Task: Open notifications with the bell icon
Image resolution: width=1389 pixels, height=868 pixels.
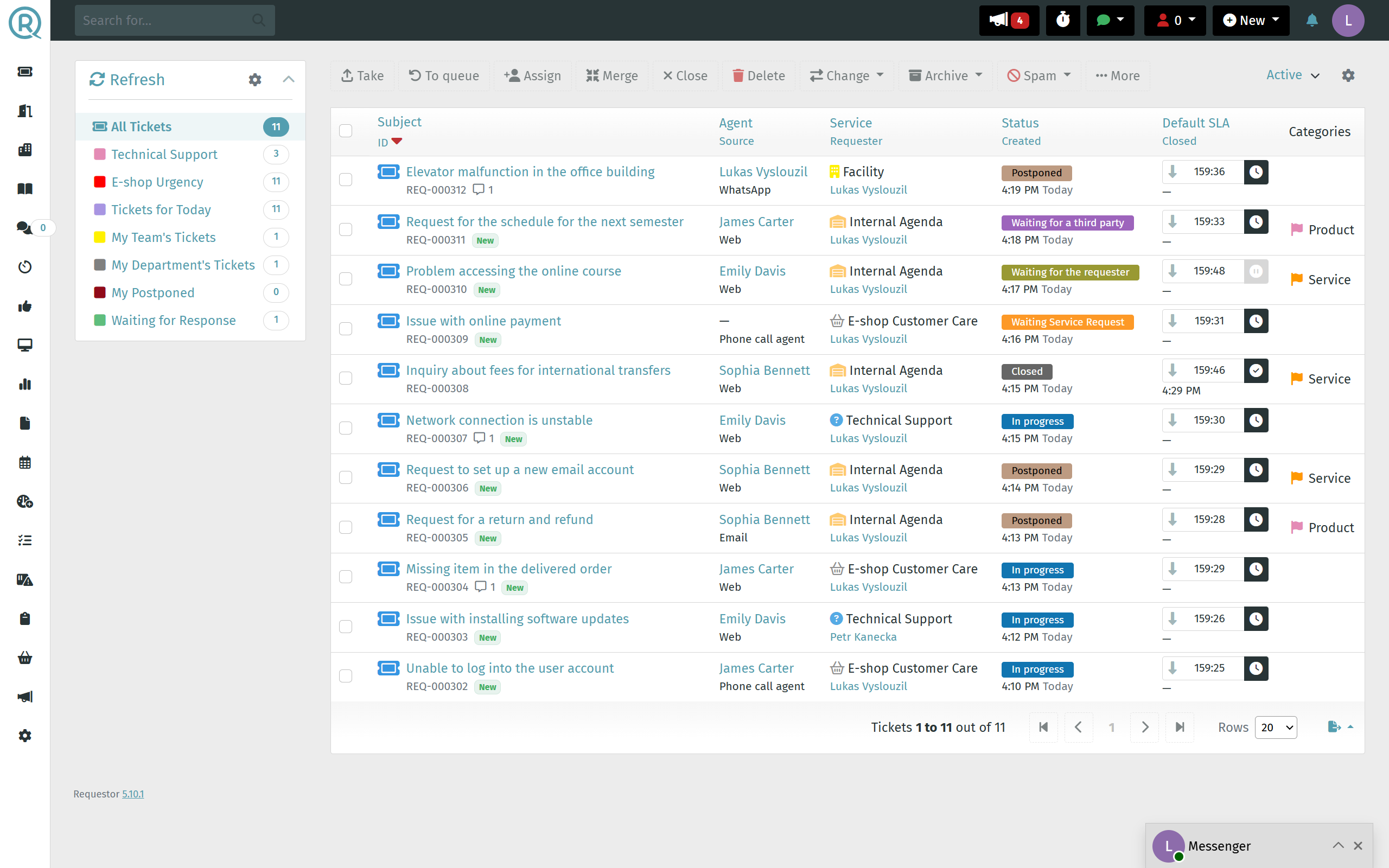Action: [1312, 20]
